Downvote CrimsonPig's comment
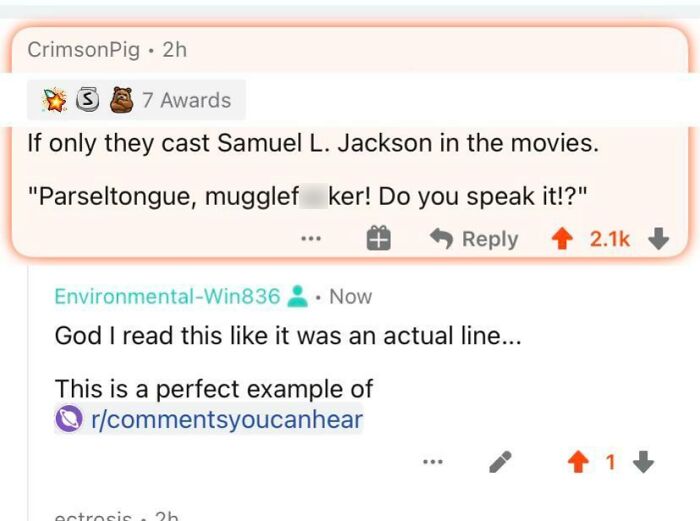This screenshot has height=521, width=700. coord(658,239)
